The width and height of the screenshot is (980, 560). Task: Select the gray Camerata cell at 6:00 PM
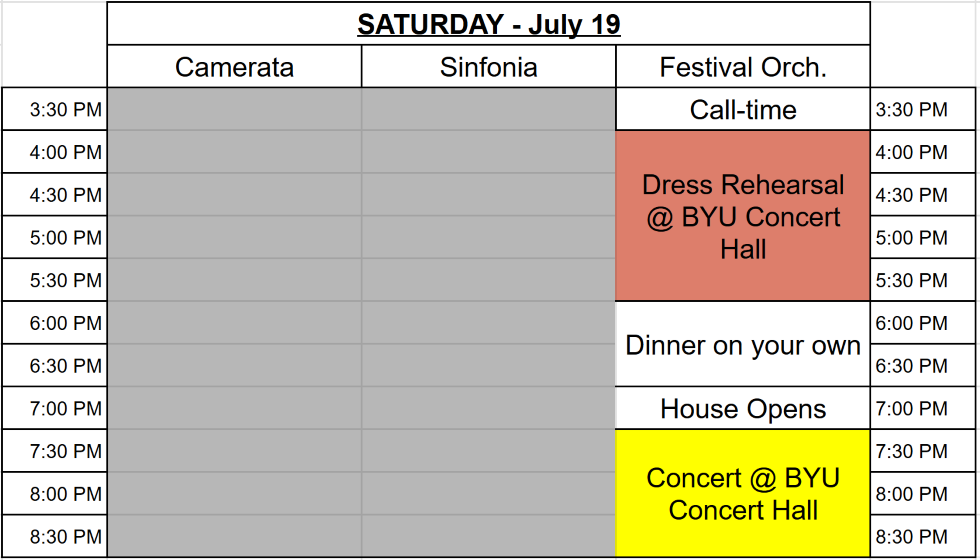pyautogui.click(x=234, y=323)
